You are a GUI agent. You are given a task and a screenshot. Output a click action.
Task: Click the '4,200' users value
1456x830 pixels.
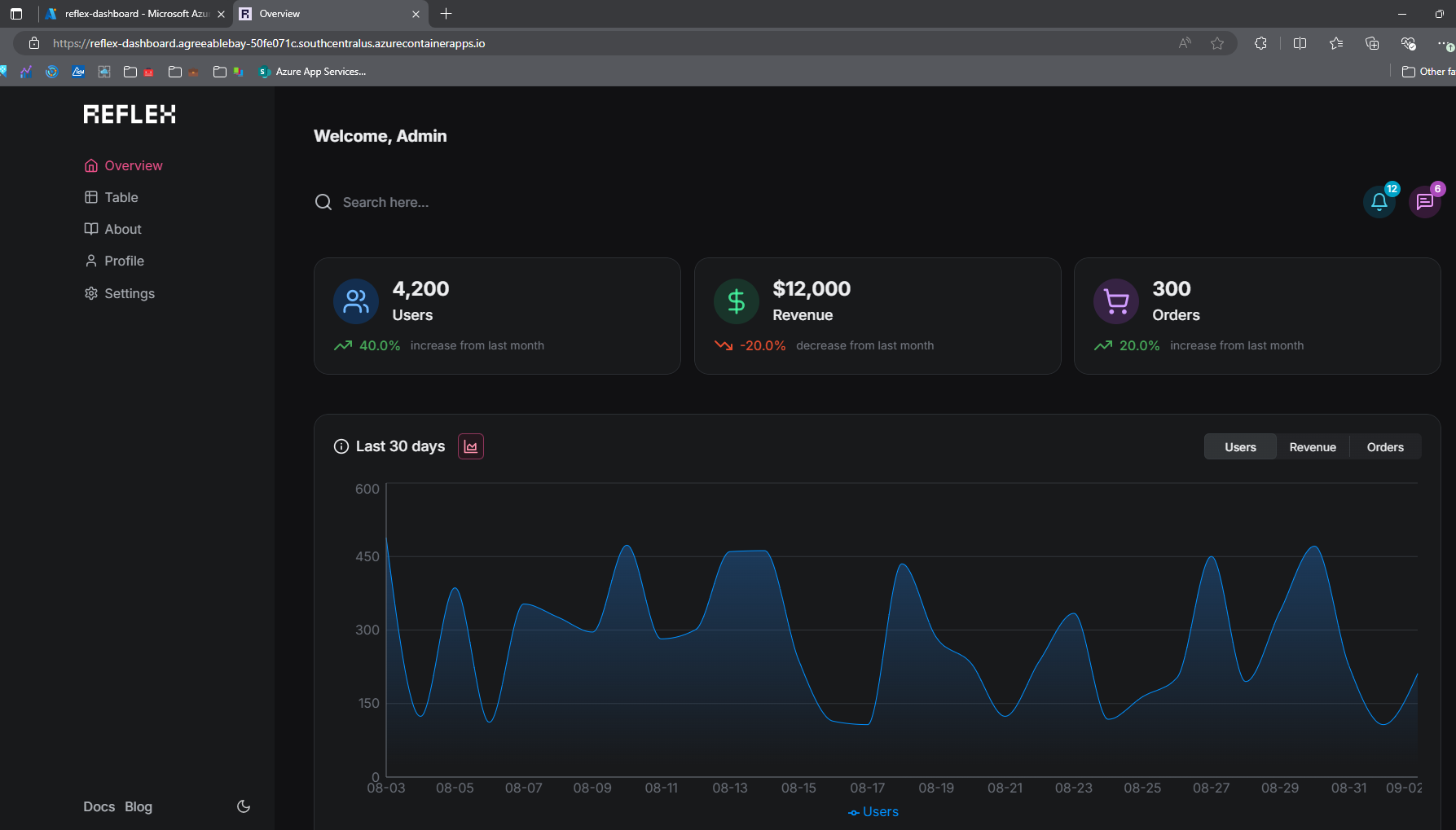tap(420, 288)
